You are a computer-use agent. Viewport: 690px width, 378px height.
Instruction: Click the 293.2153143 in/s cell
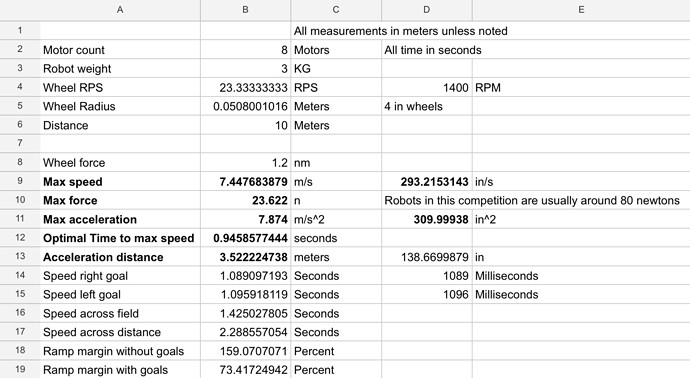coord(426,182)
